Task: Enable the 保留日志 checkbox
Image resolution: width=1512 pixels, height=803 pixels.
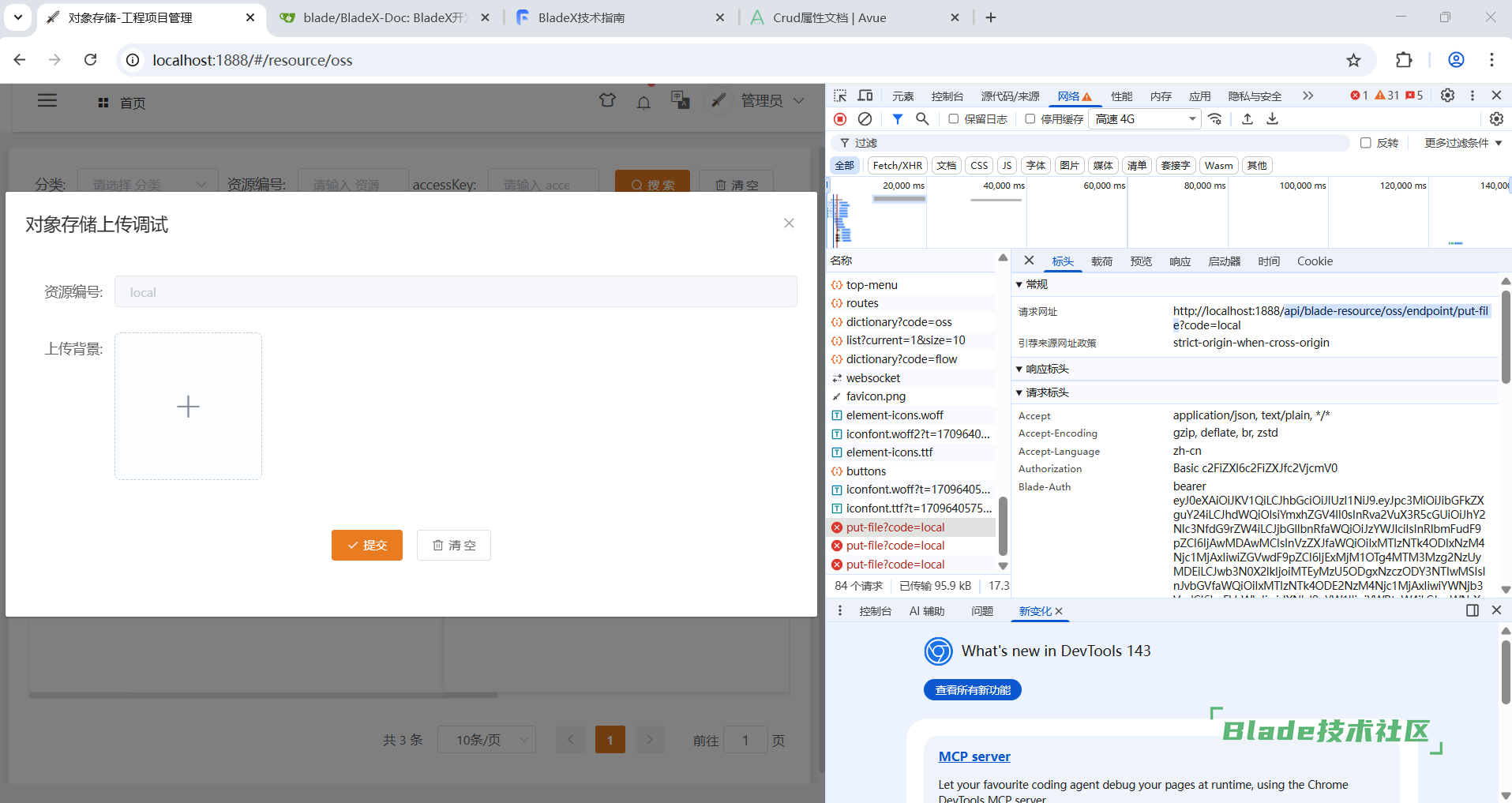Action: tap(954, 119)
